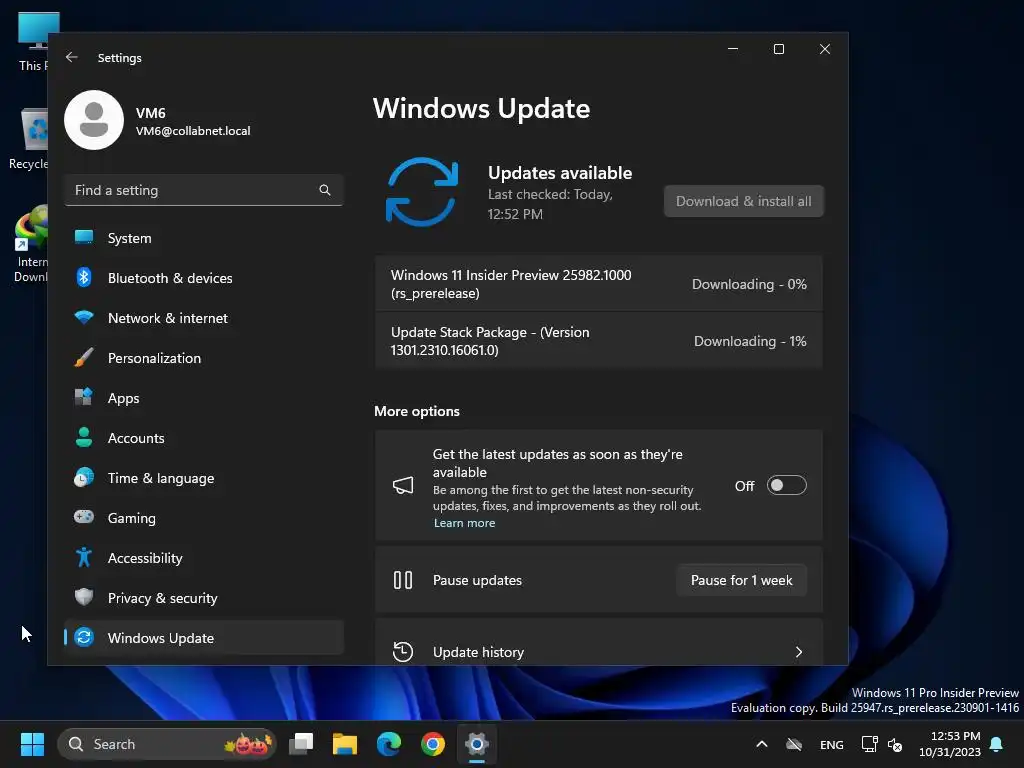Click the Pause updates label
Screen dimensions: 1024x768
pos(477,580)
